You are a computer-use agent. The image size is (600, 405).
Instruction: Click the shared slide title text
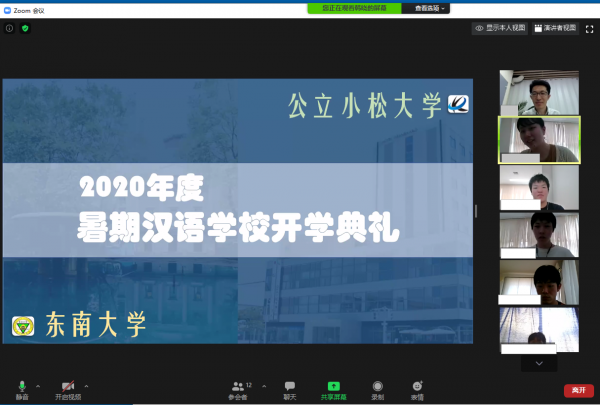pos(238,209)
